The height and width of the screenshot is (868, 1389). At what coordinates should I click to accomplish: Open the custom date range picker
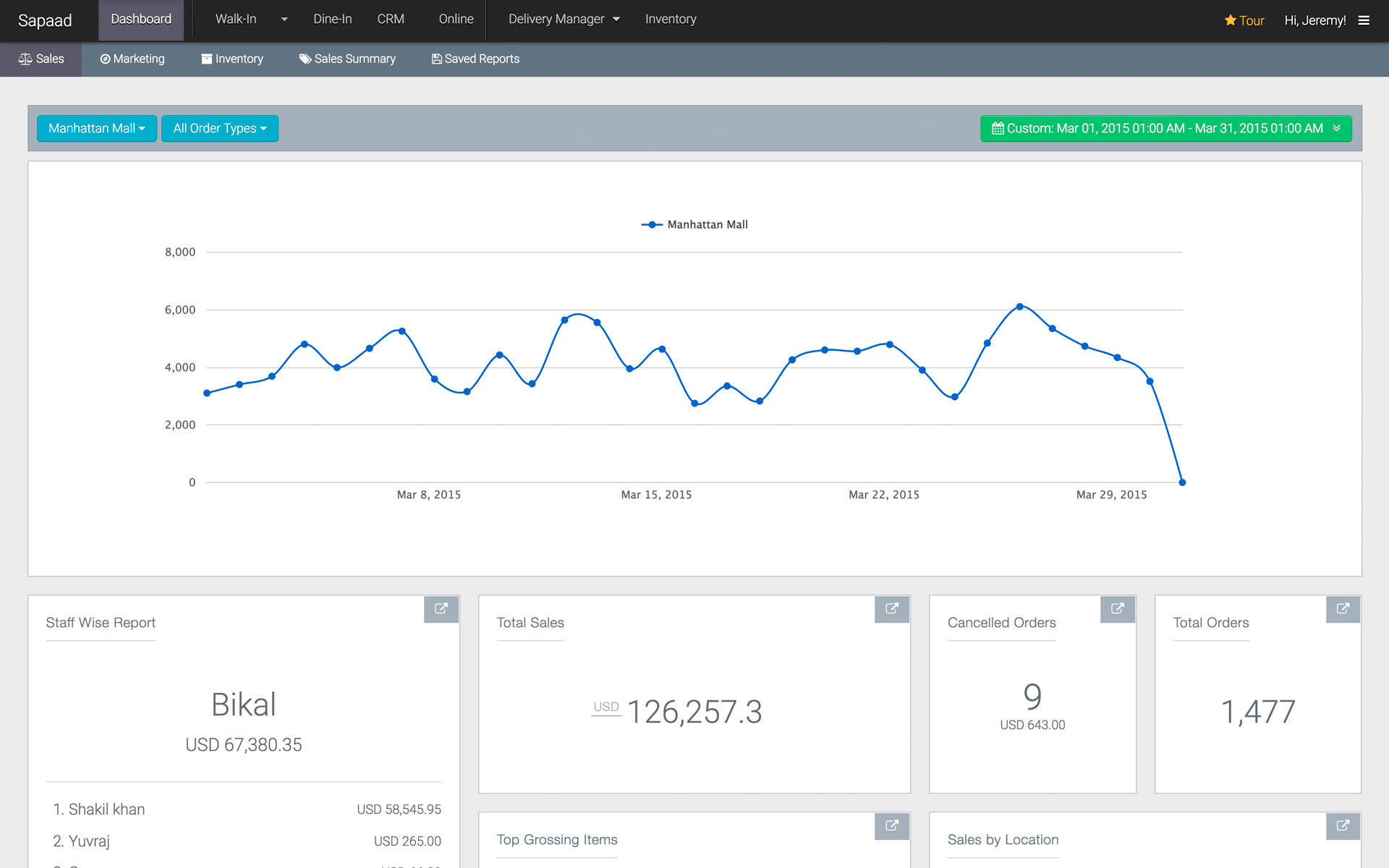[1163, 128]
